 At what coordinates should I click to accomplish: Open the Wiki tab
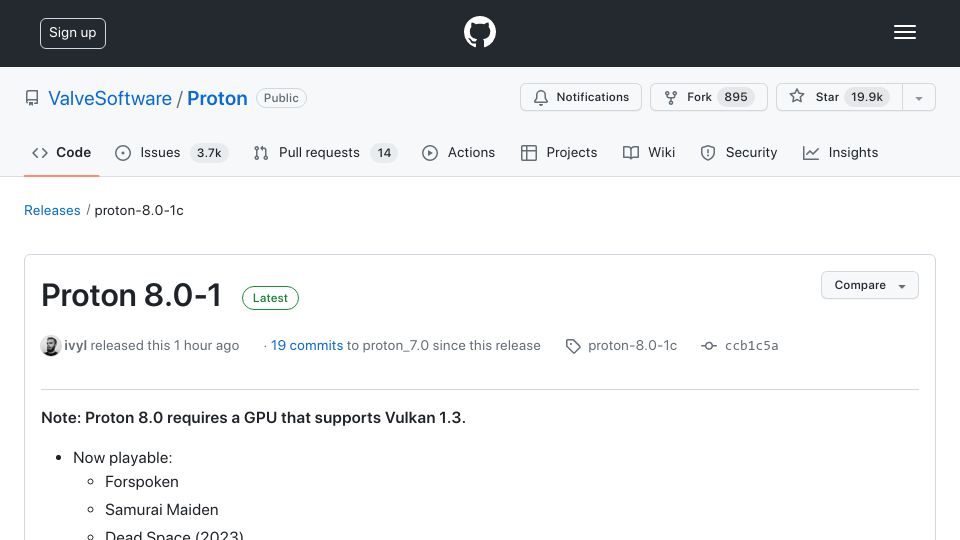click(x=648, y=152)
